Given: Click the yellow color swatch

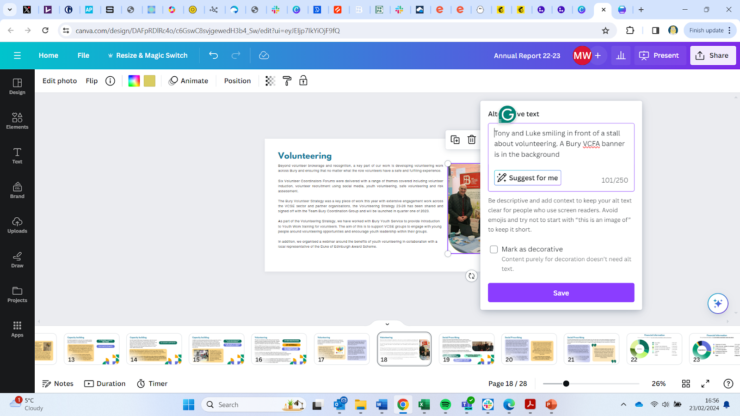Looking at the screenshot, I should (x=149, y=81).
